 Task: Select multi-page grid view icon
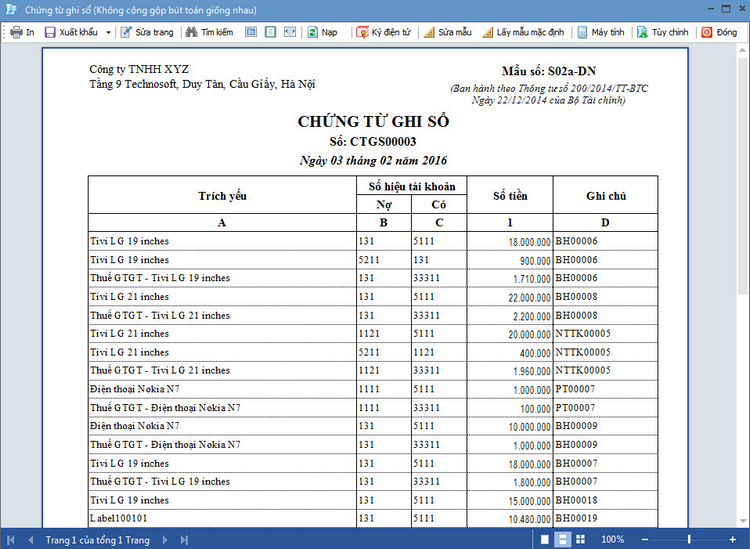[x=580, y=539]
